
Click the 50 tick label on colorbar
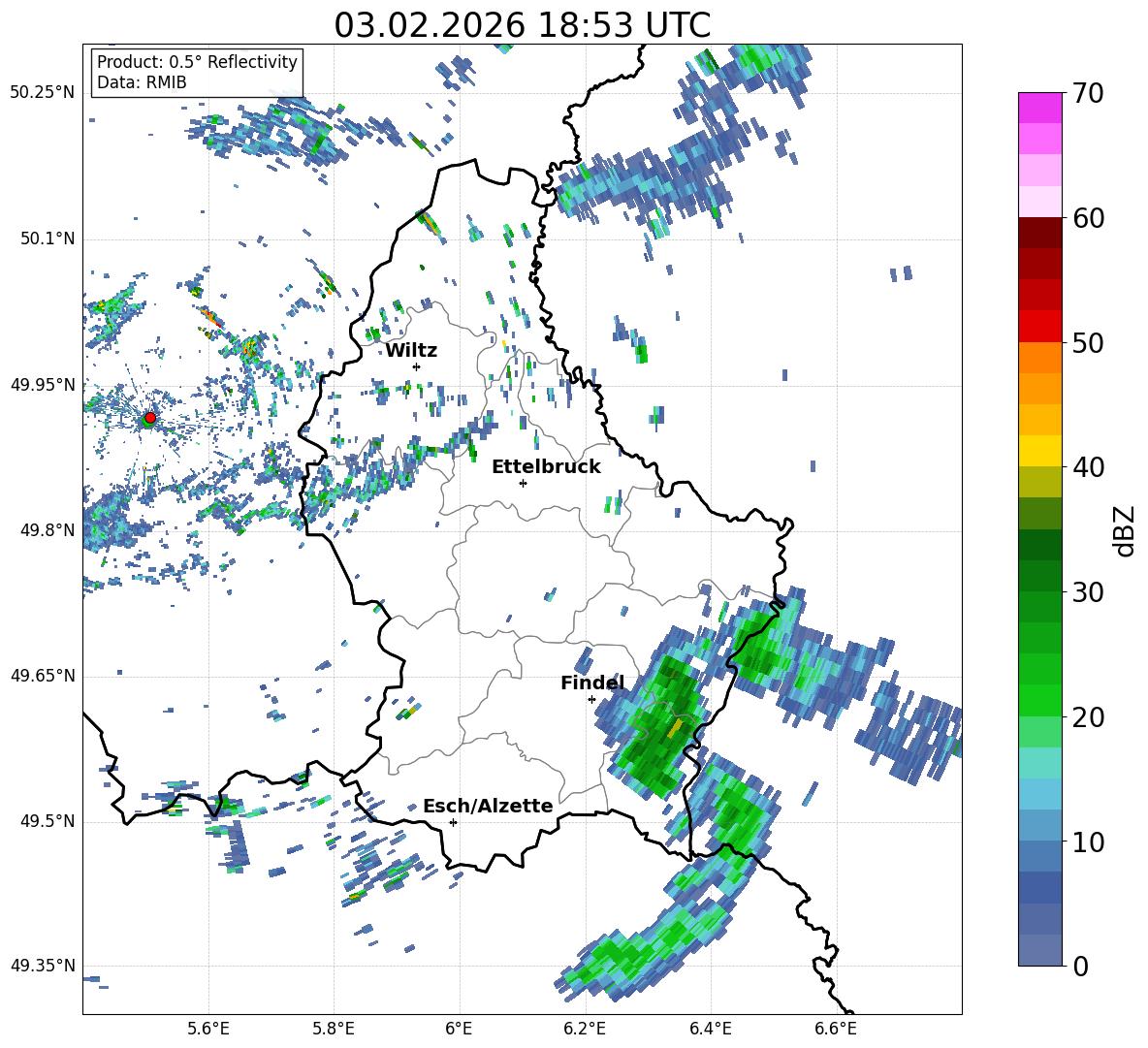pos(1087,343)
